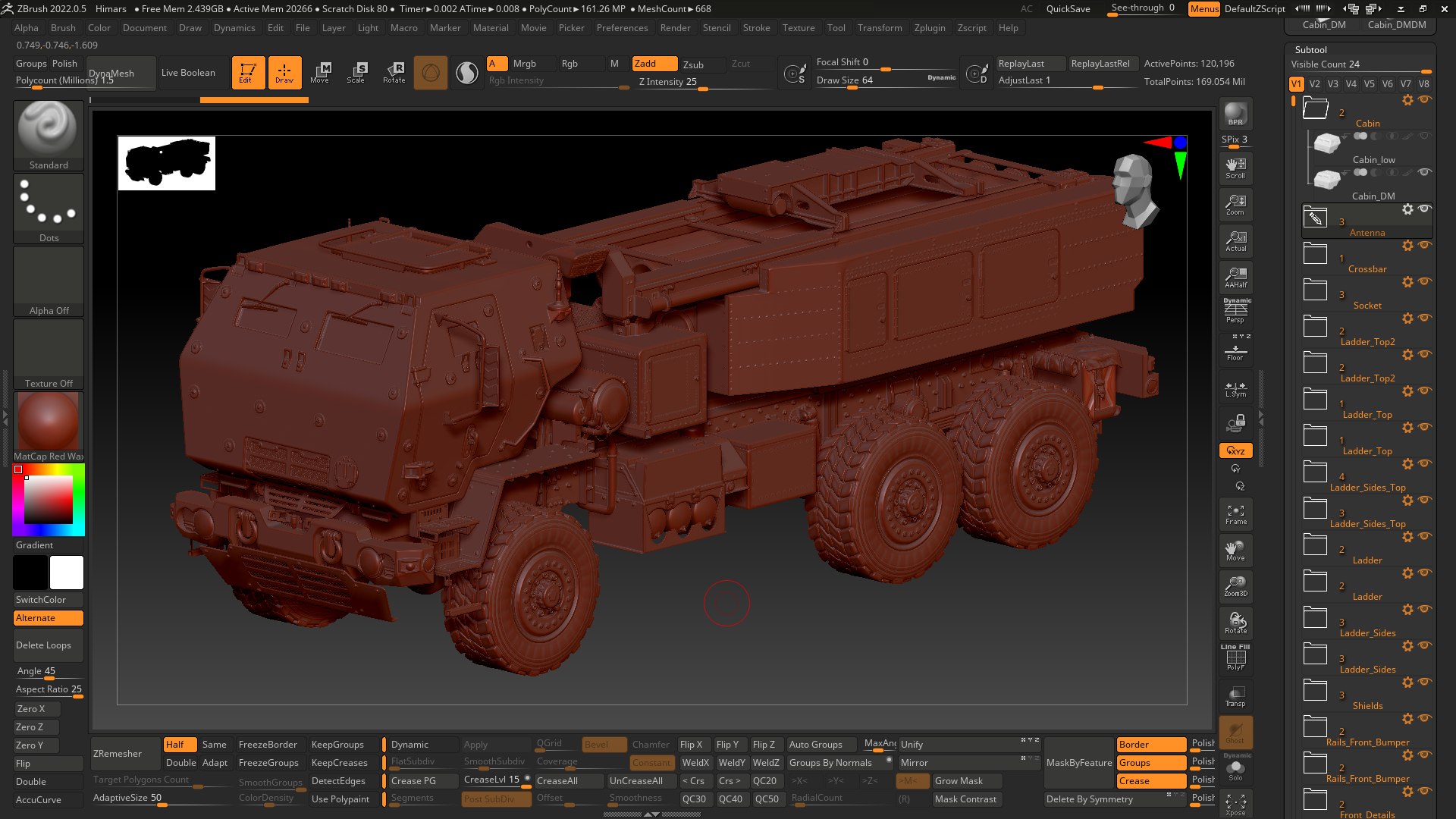Open the Stroke menu

pyautogui.click(x=756, y=28)
